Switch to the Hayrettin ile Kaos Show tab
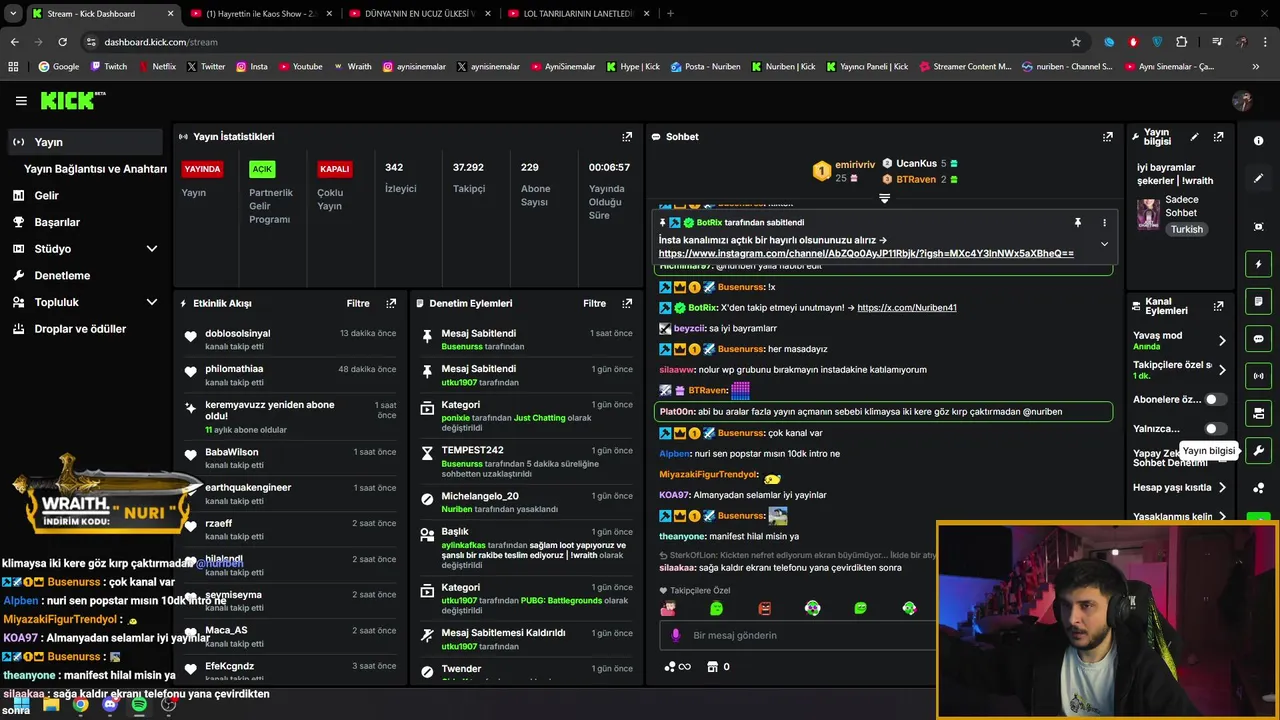 (260, 14)
